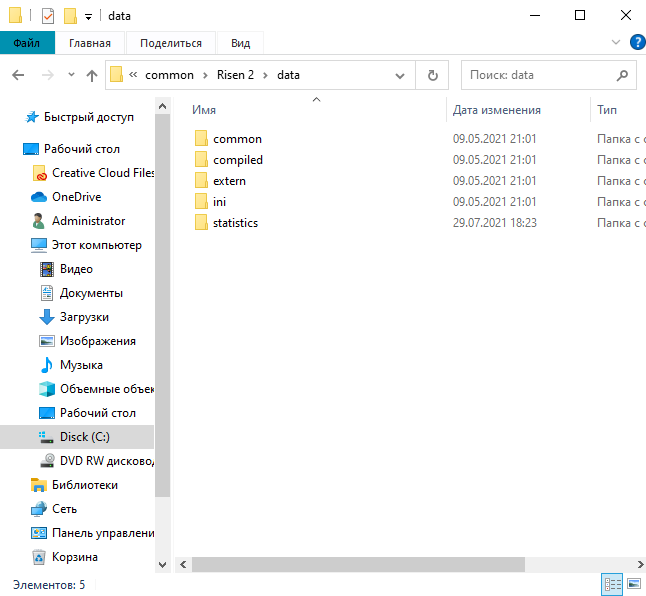Screen dimensions: 646x596
Task: Select the ini folder
Action: [x=219, y=202]
